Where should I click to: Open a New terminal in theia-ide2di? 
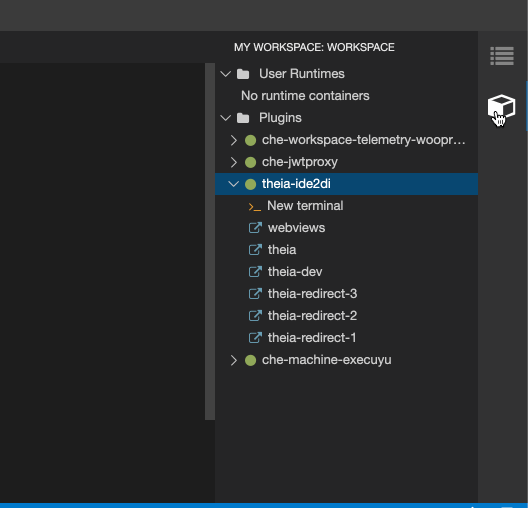(x=305, y=206)
